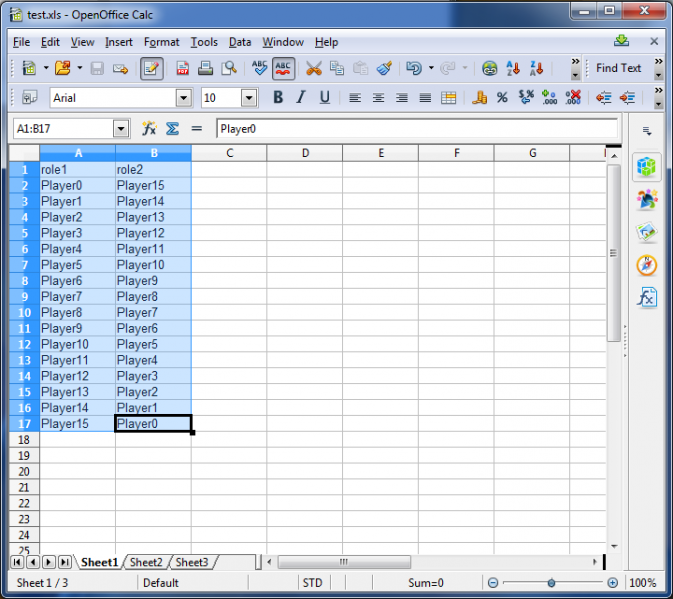Toggle Edit File mode button
Screen dimensions: 673x599
(x=151, y=69)
